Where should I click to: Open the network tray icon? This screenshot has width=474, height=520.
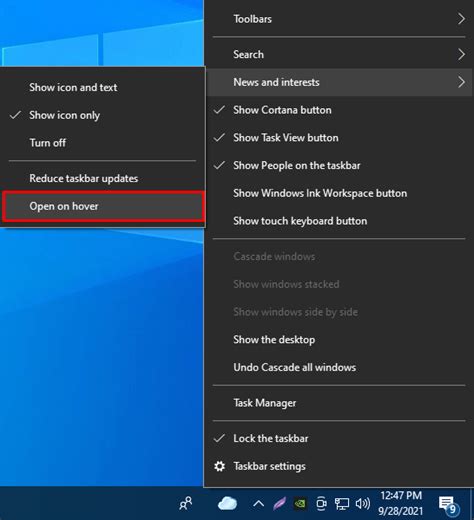click(342, 504)
